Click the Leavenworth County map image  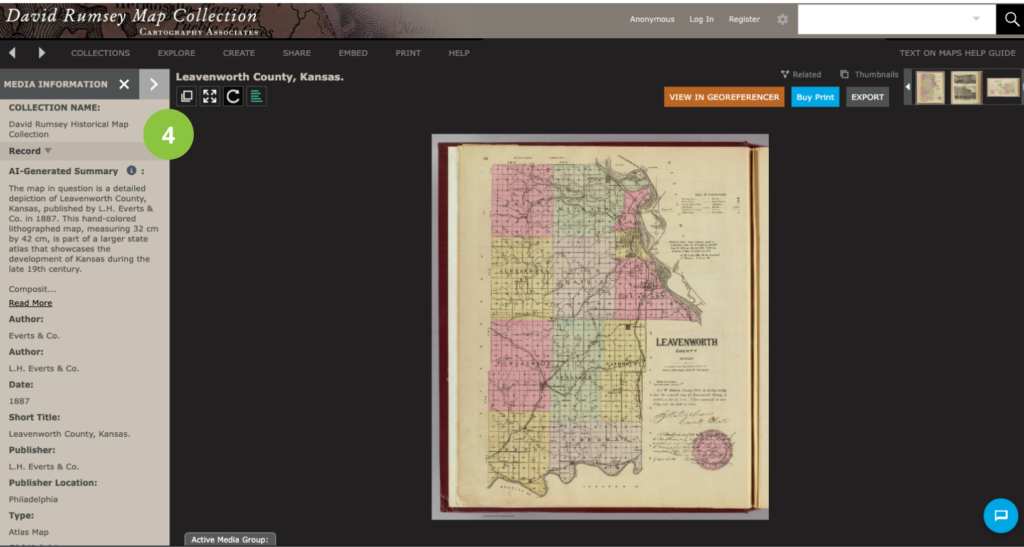click(x=600, y=326)
